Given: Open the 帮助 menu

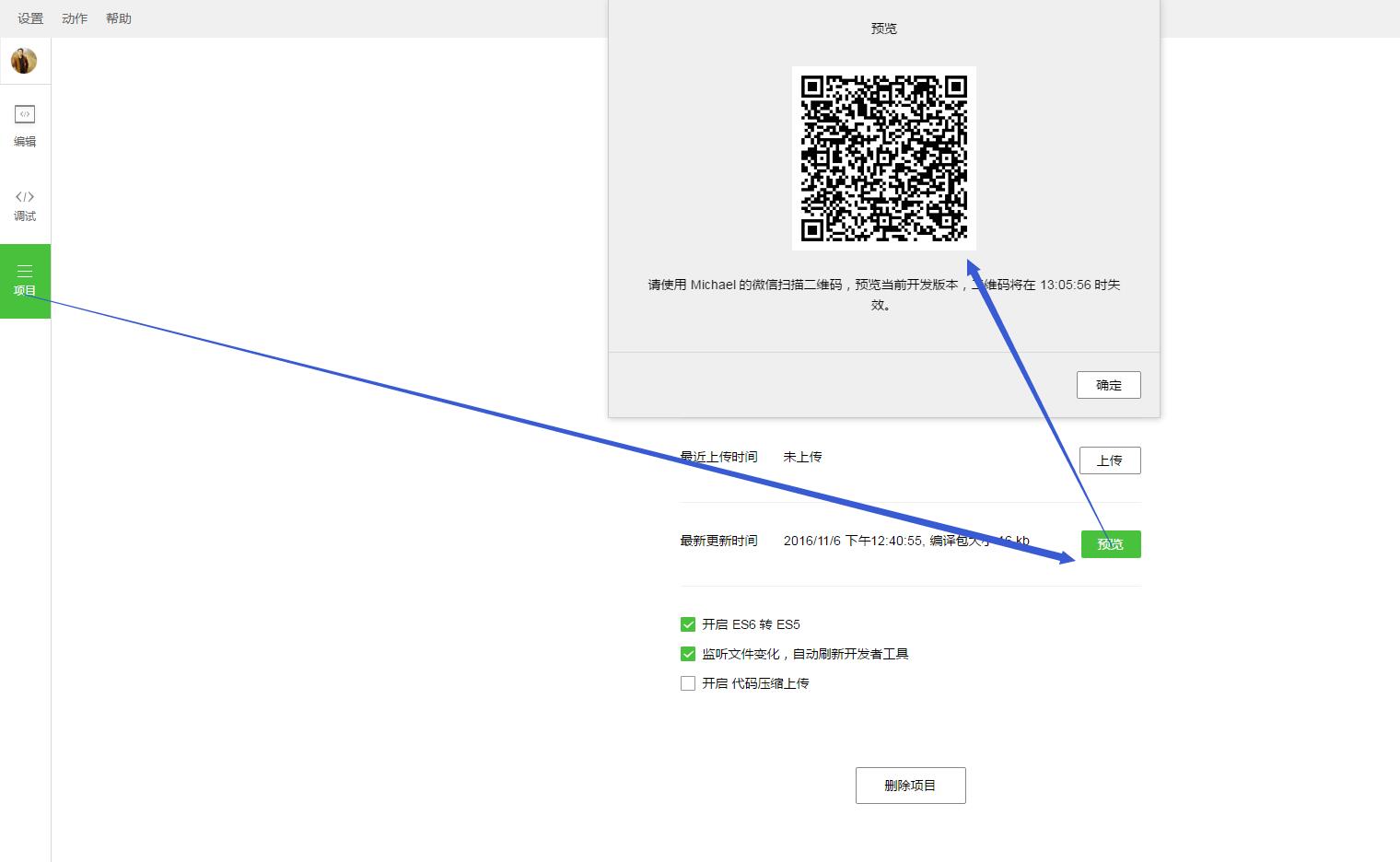Looking at the screenshot, I should pos(119,18).
